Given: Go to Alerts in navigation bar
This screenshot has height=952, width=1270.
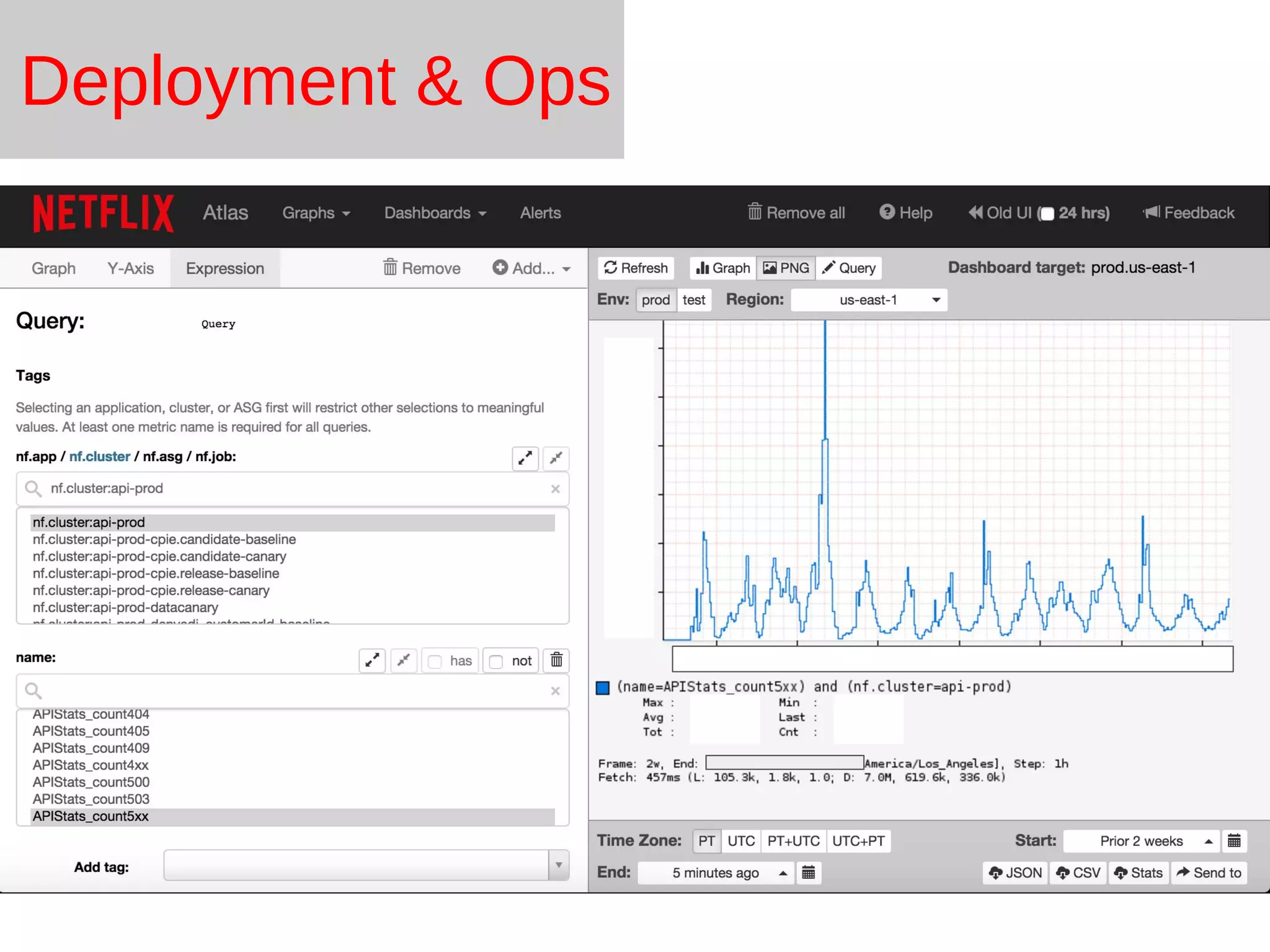Looking at the screenshot, I should (x=540, y=213).
